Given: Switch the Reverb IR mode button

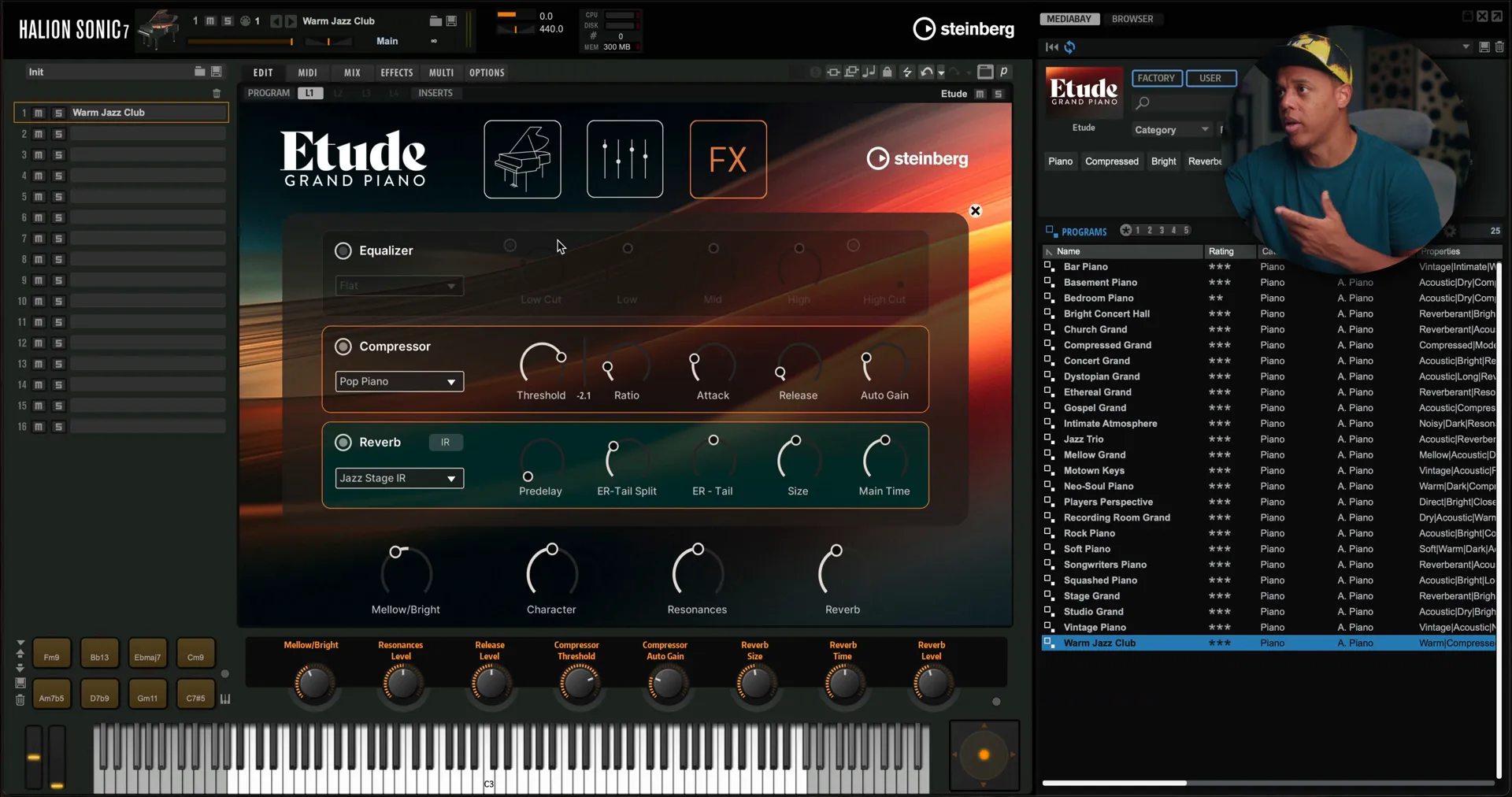Looking at the screenshot, I should click(445, 443).
